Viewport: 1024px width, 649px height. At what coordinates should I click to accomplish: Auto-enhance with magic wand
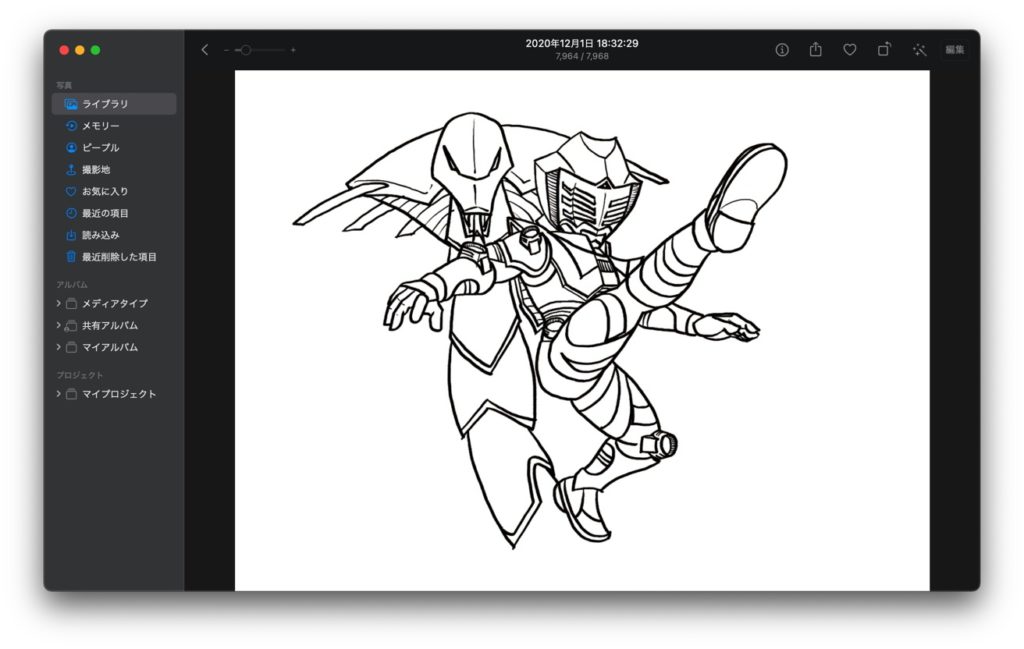[920, 50]
